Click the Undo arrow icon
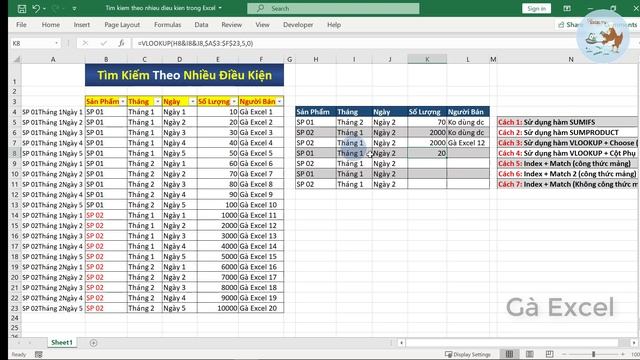The height and width of the screenshot is (360, 640). tap(36, 8)
